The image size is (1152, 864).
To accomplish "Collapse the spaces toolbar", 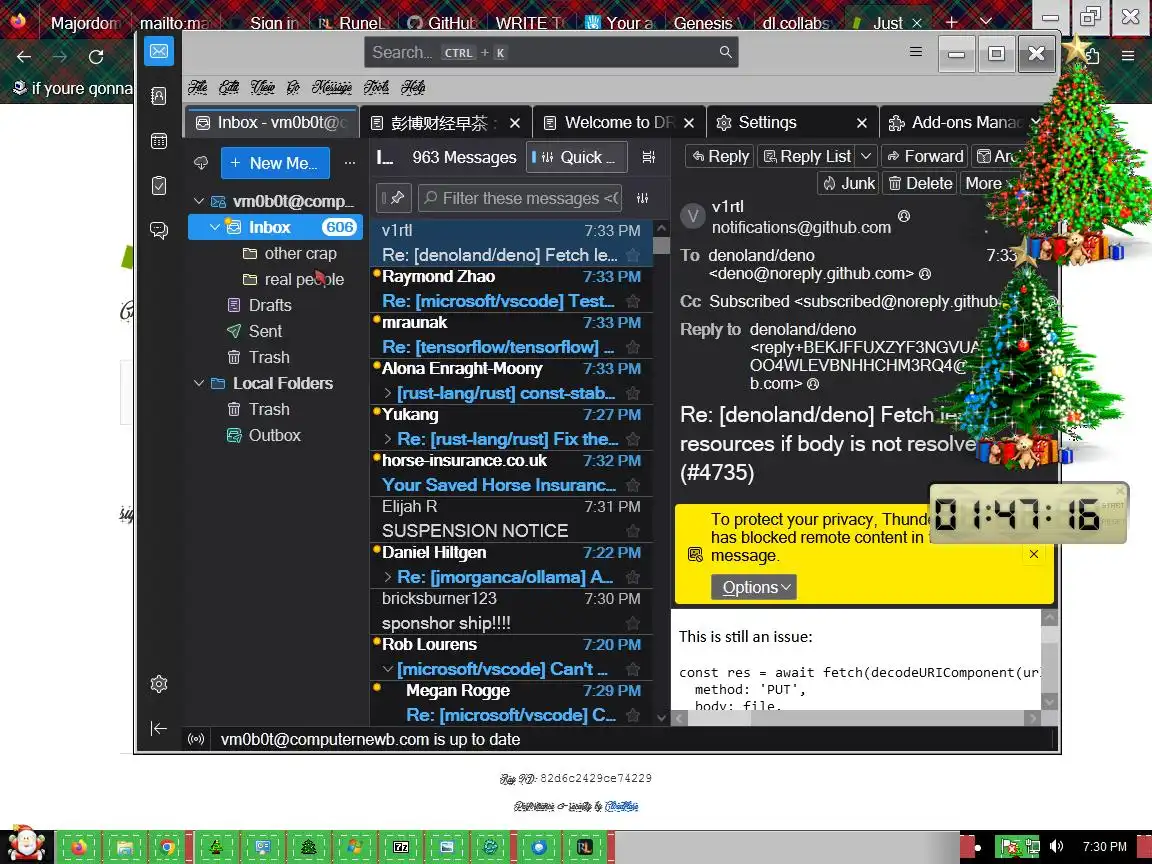I will tap(159, 728).
